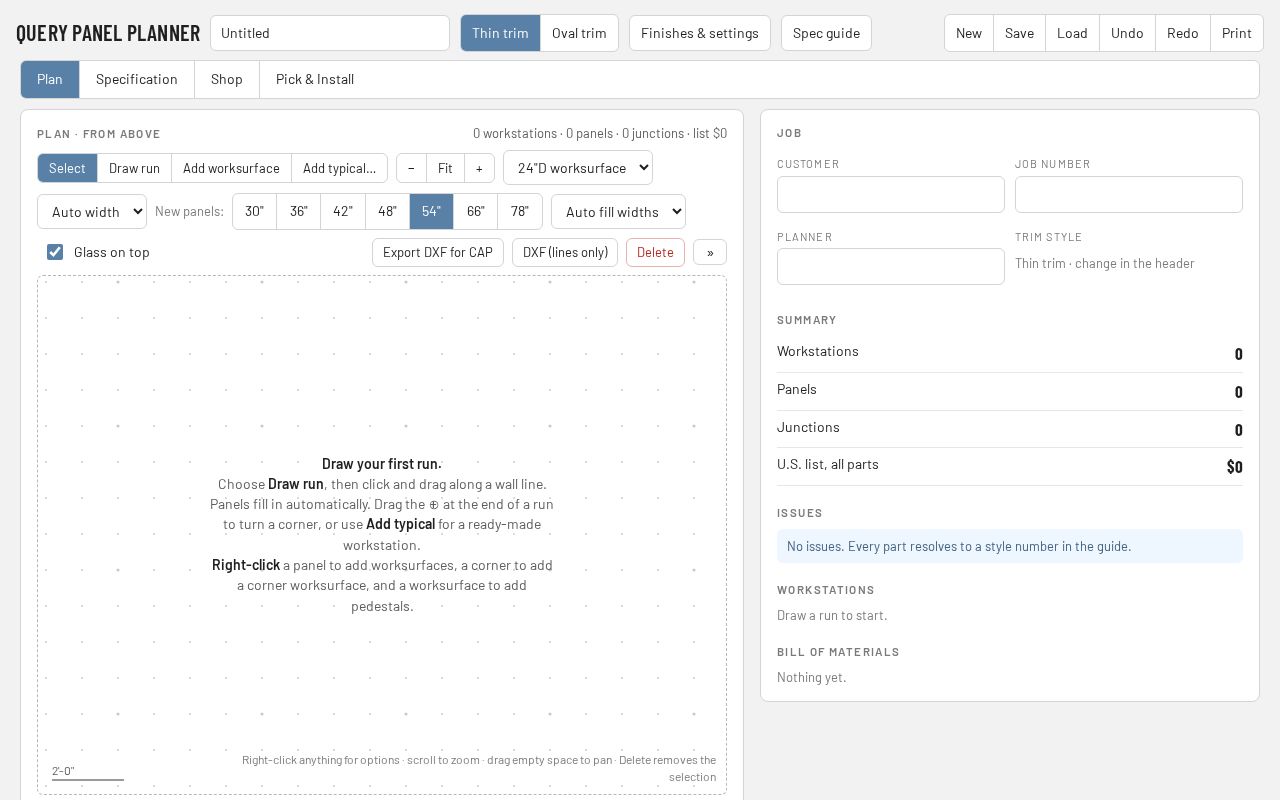Focus the Untitled project name field
The width and height of the screenshot is (1280, 800).
point(330,33)
